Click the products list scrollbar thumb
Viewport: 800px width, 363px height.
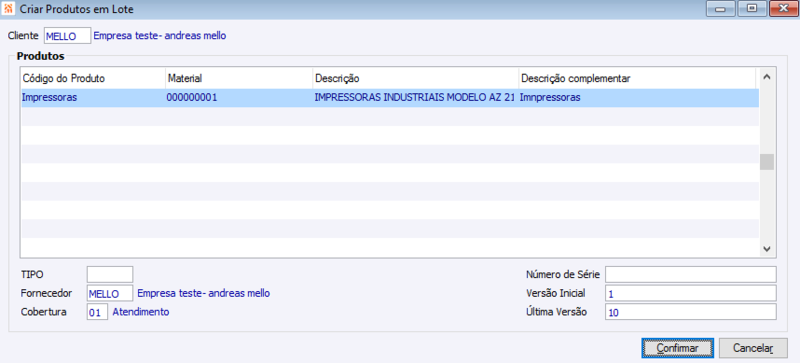(x=767, y=162)
